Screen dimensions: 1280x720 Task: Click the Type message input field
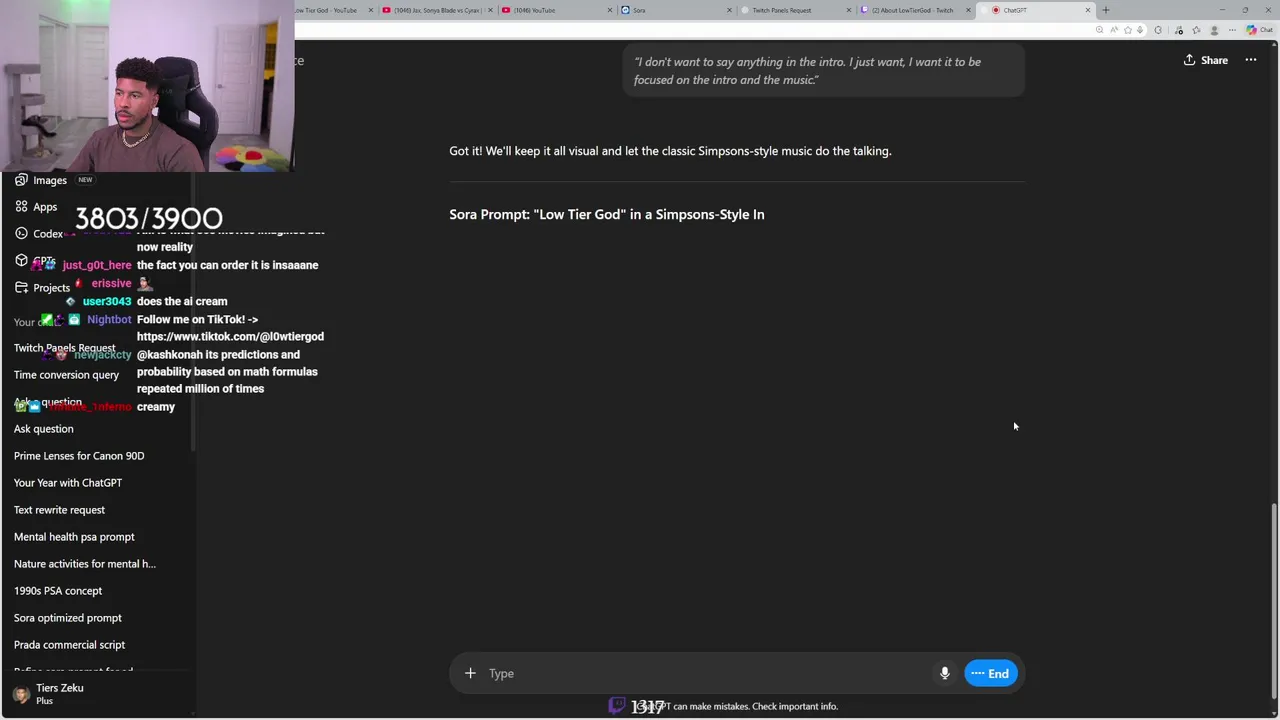(705, 673)
